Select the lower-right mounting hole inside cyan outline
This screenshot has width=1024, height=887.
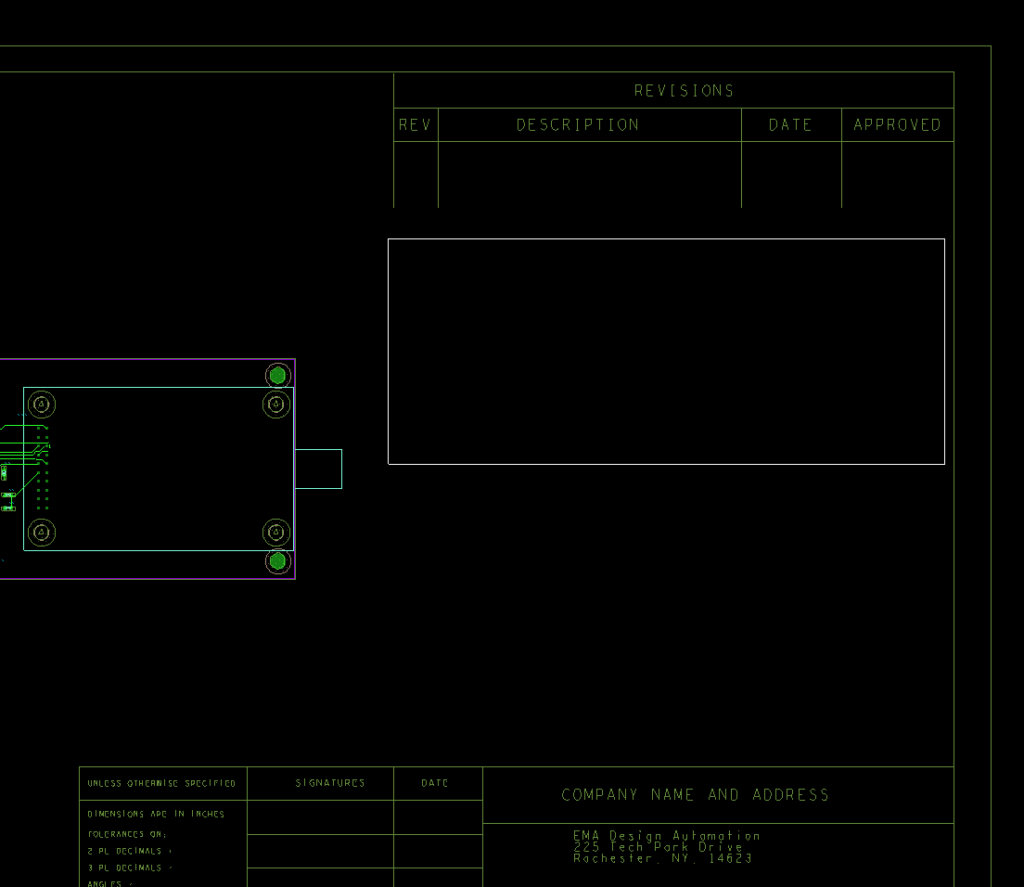tap(276, 532)
